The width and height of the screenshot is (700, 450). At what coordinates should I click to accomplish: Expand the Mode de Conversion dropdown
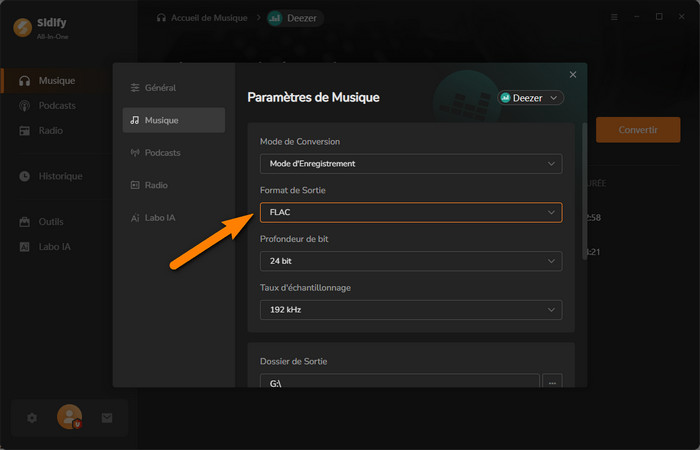(x=410, y=163)
